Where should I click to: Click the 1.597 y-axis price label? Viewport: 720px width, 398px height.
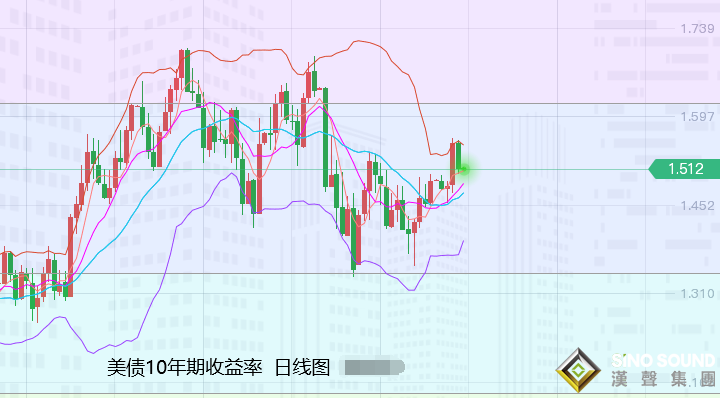pos(697,117)
